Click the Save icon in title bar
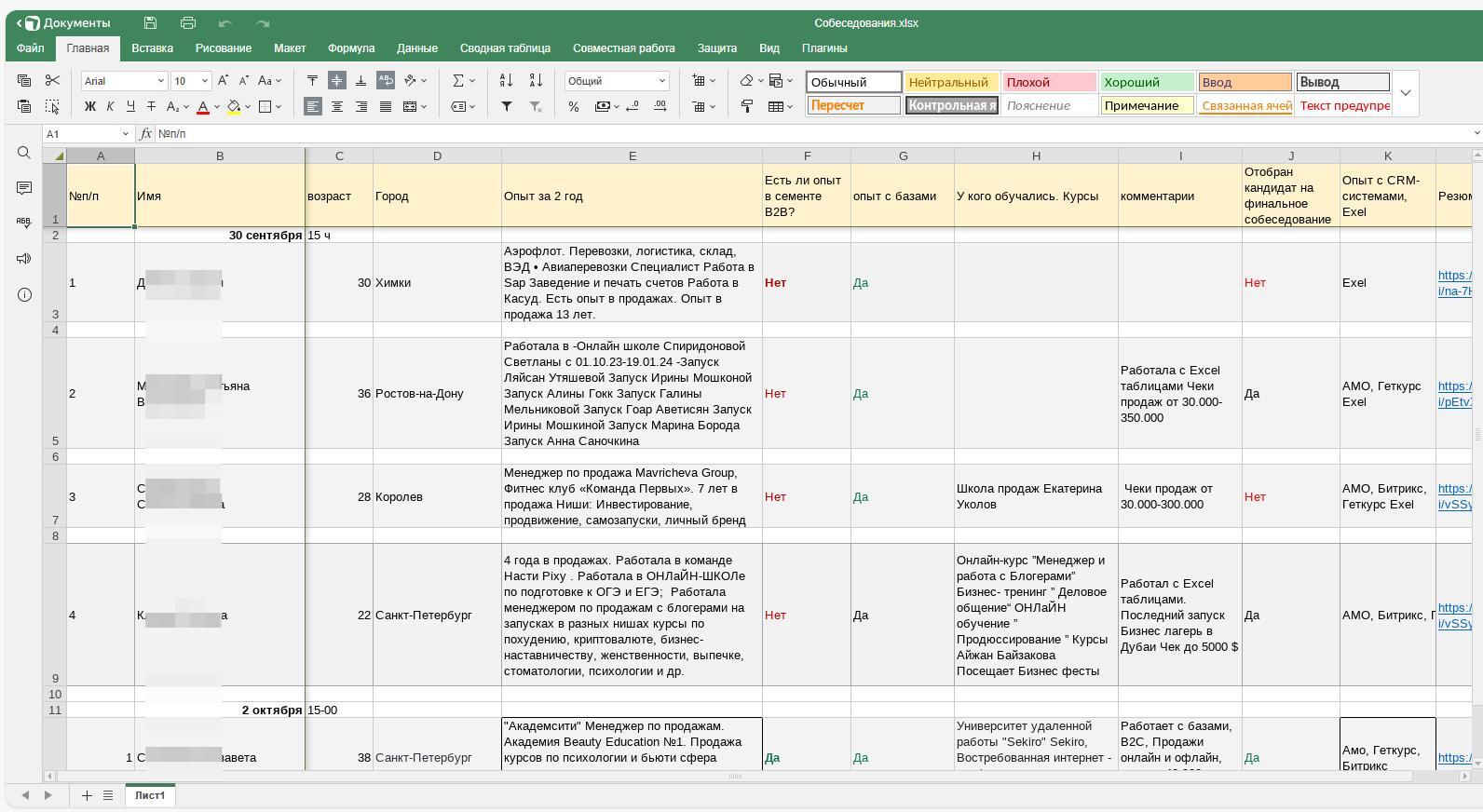Image resolution: width=1483 pixels, height=812 pixels. 150,22
